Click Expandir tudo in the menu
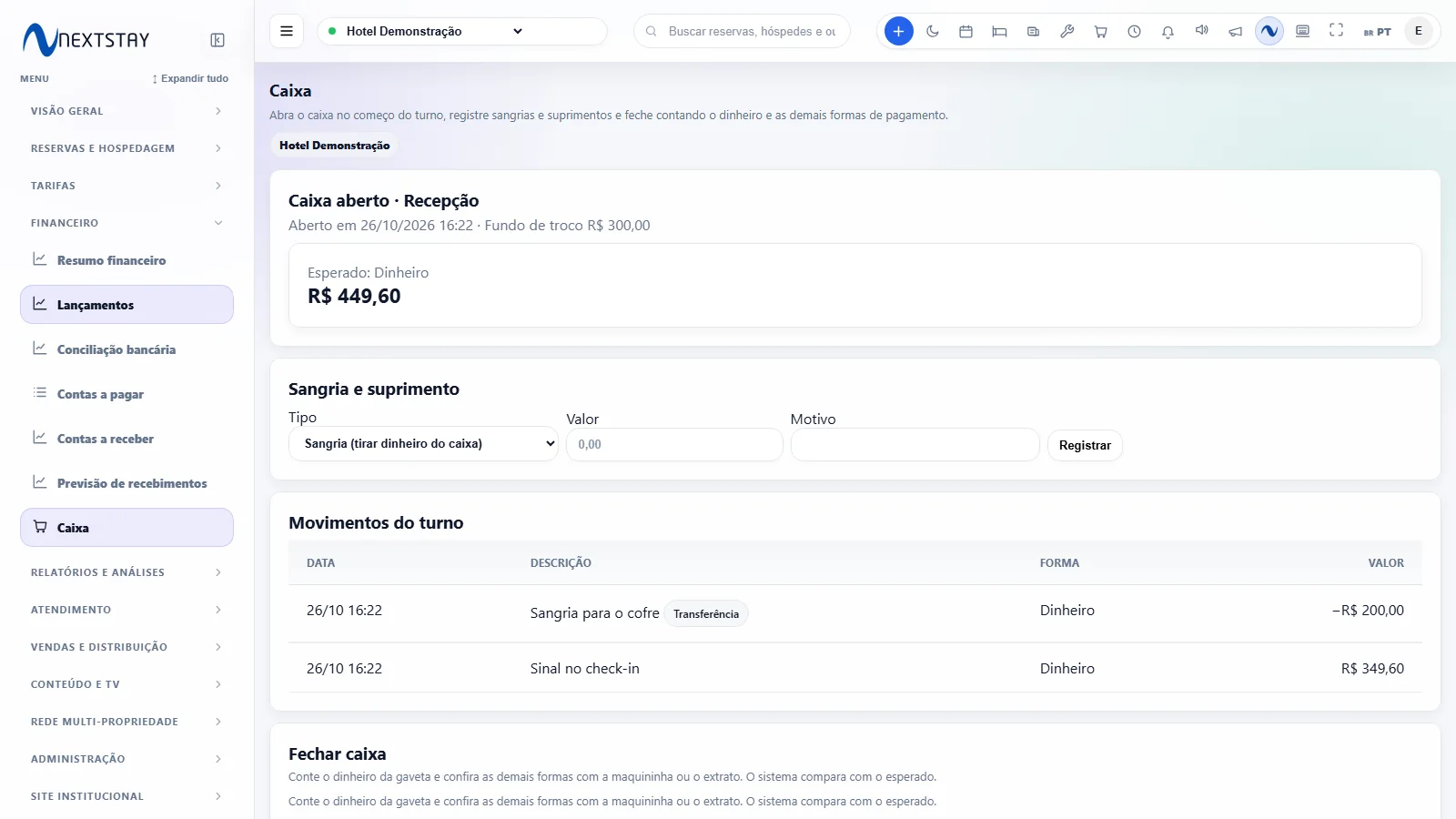 click(x=190, y=78)
